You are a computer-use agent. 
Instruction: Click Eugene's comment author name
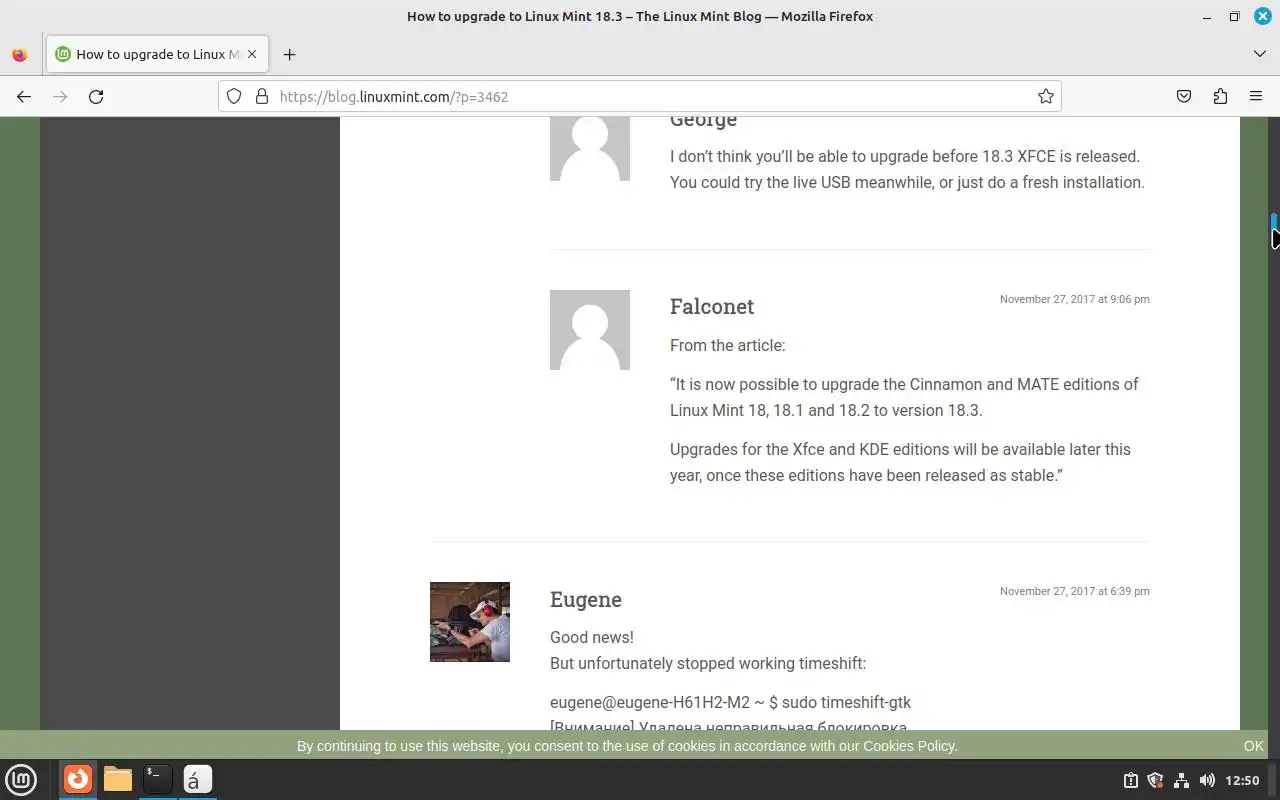point(586,599)
